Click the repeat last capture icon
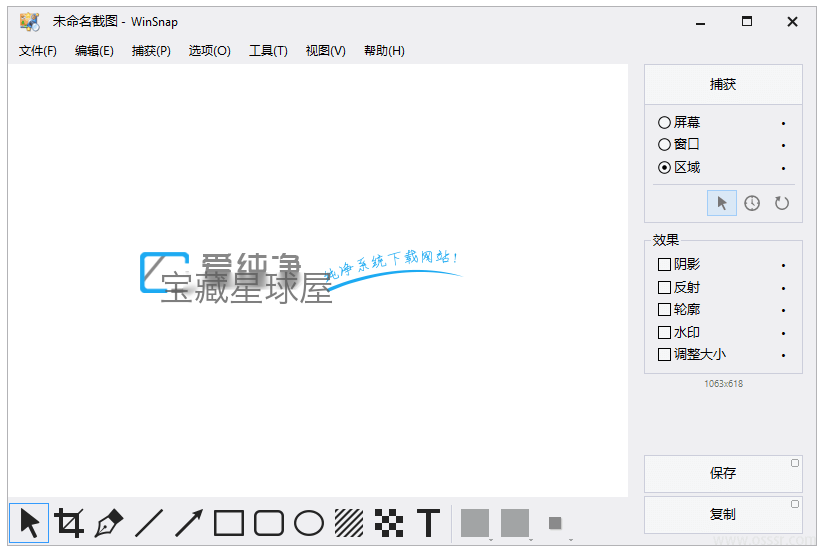This screenshot has width=824, height=554. coord(782,203)
